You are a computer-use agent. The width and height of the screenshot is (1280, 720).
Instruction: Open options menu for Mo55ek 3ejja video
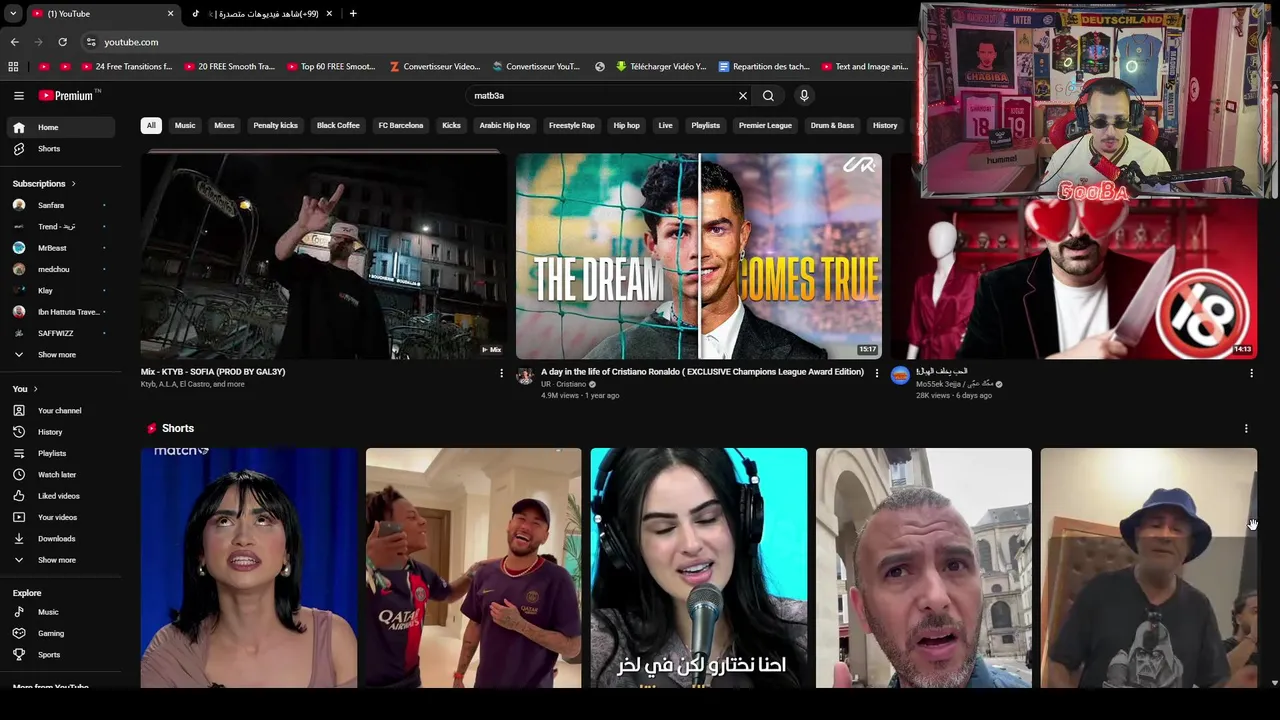click(x=1251, y=373)
